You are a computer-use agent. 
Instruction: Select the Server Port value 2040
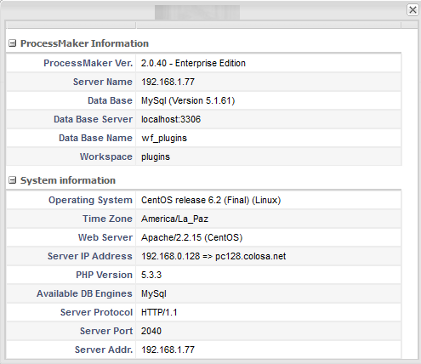click(x=151, y=331)
